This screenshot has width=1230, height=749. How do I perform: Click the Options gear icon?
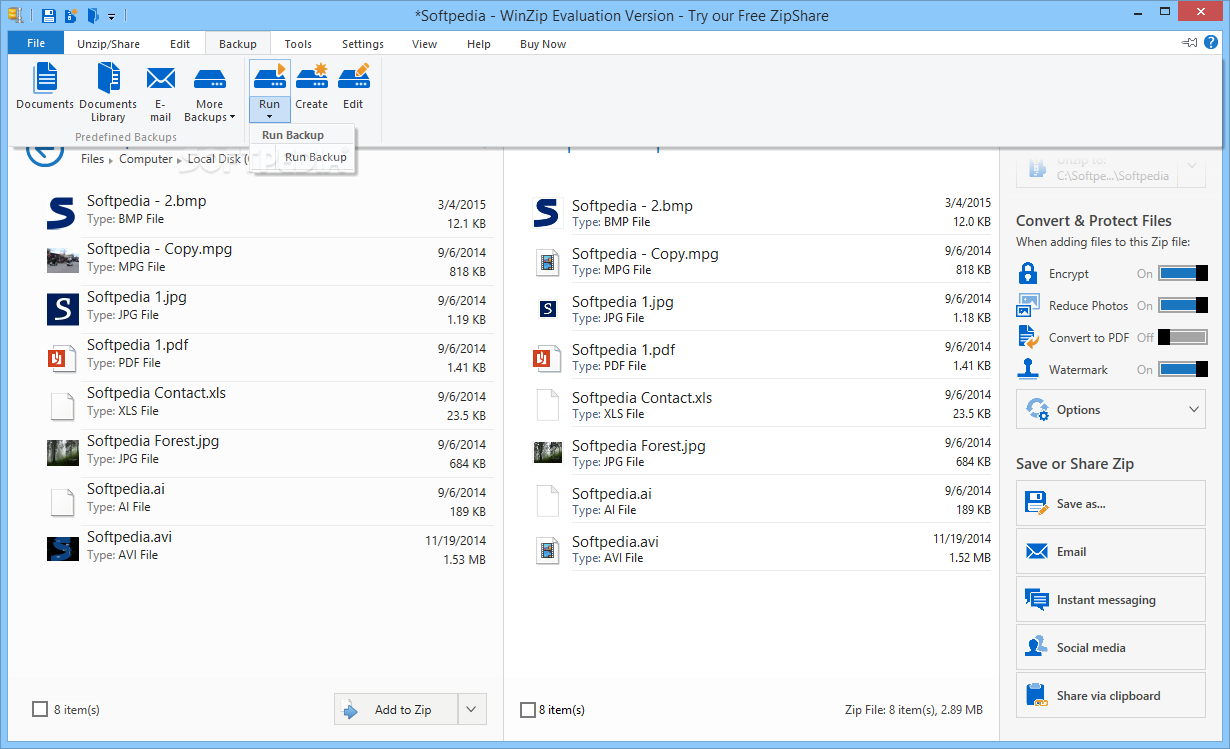click(1038, 409)
